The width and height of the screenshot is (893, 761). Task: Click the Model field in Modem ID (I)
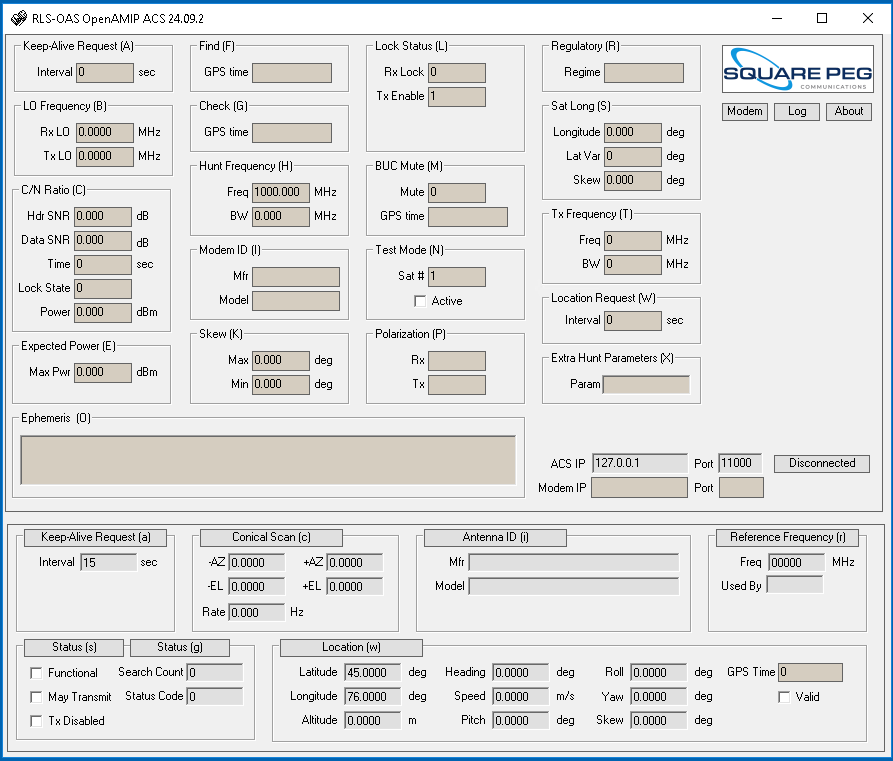point(296,301)
